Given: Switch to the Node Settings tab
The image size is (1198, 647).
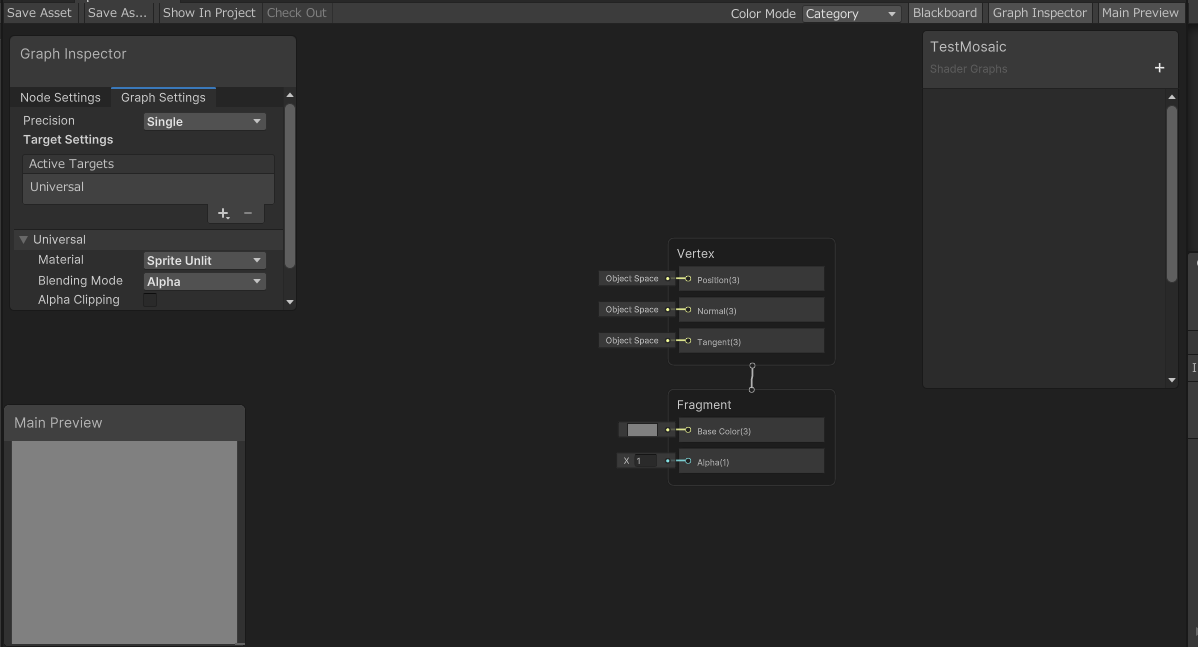Looking at the screenshot, I should tap(60, 97).
